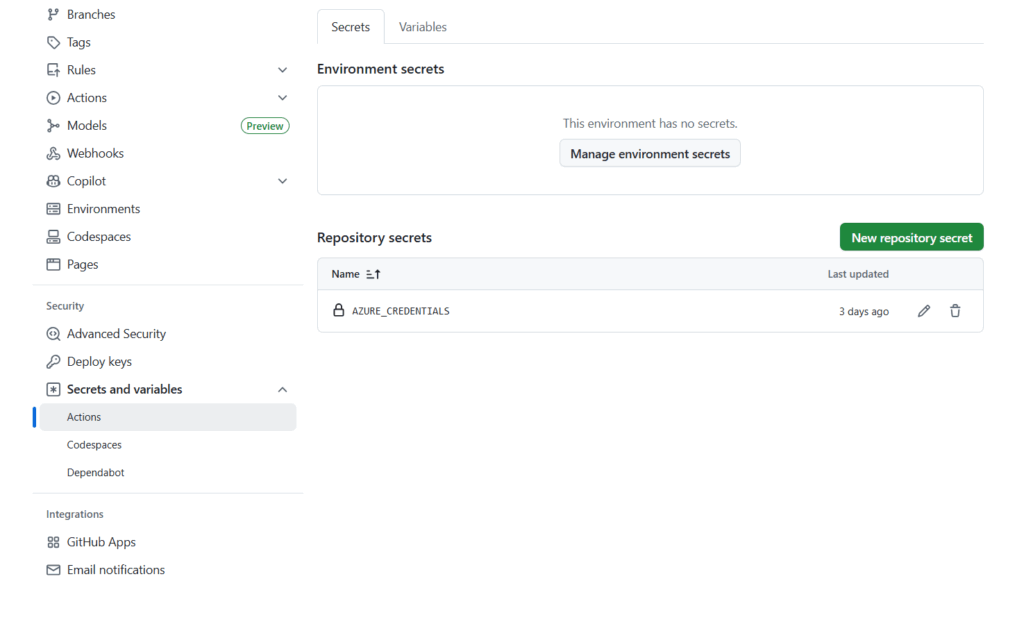Image resolution: width=1024 pixels, height=631 pixels.
Task: Open Deploy keys settings
Action: tap(99, 361)
